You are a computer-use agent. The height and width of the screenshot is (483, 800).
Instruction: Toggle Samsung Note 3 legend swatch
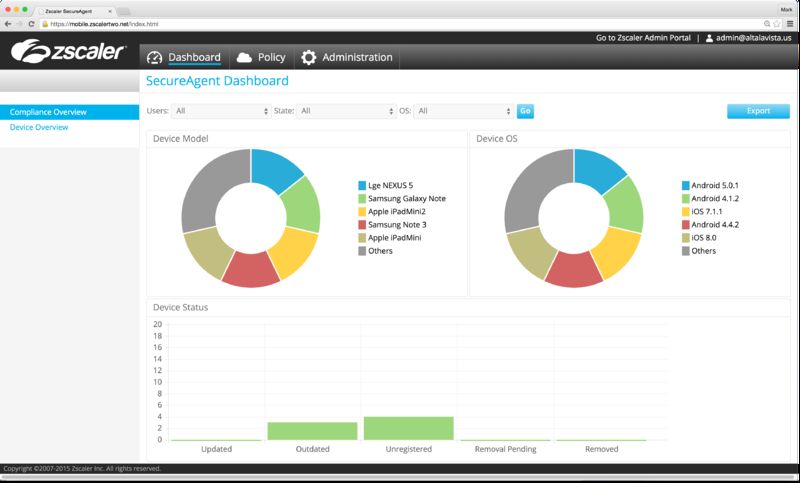click(362, 225)
